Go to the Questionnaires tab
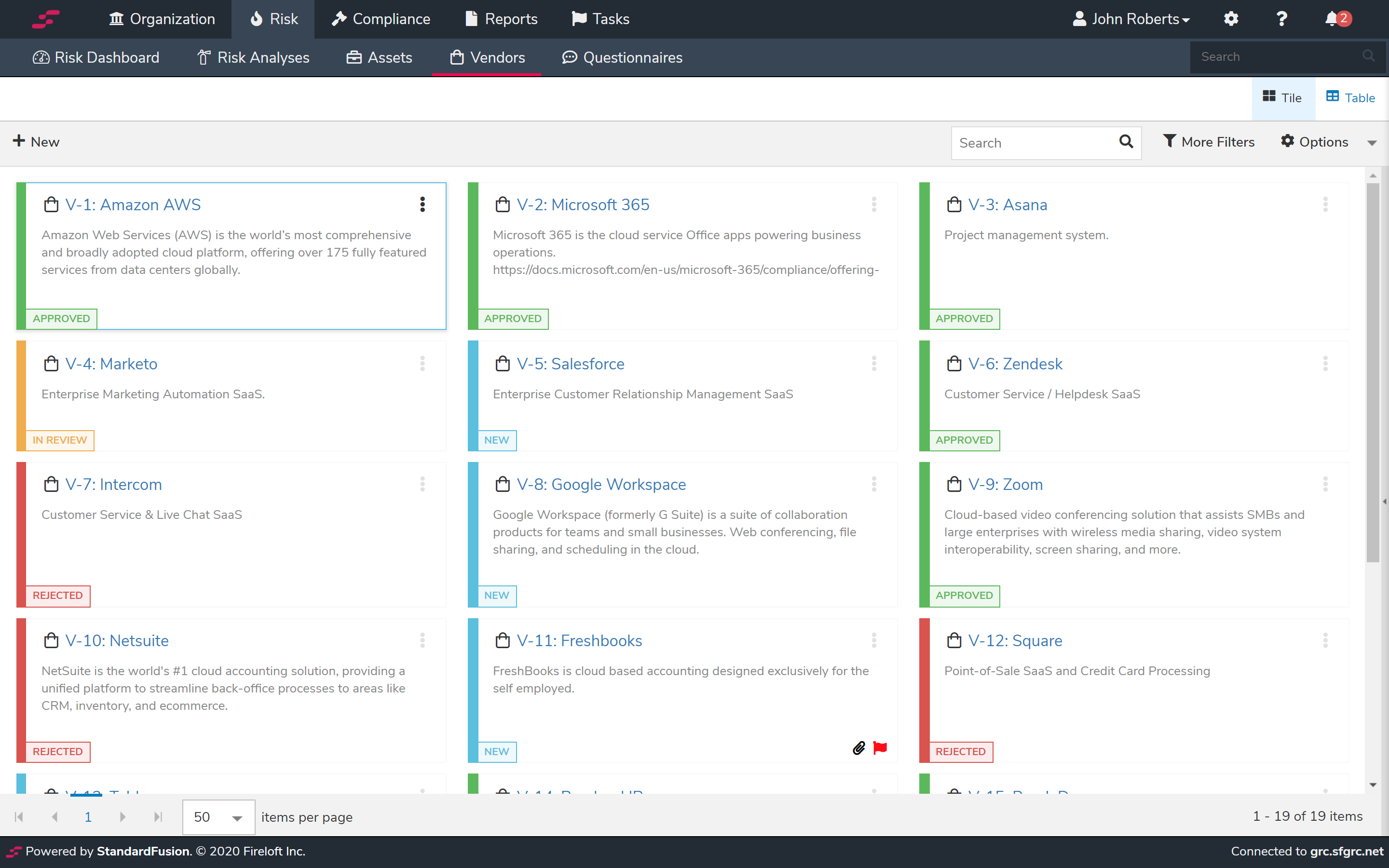Screen dimensions: 1389x868 (x=622, y=57)
